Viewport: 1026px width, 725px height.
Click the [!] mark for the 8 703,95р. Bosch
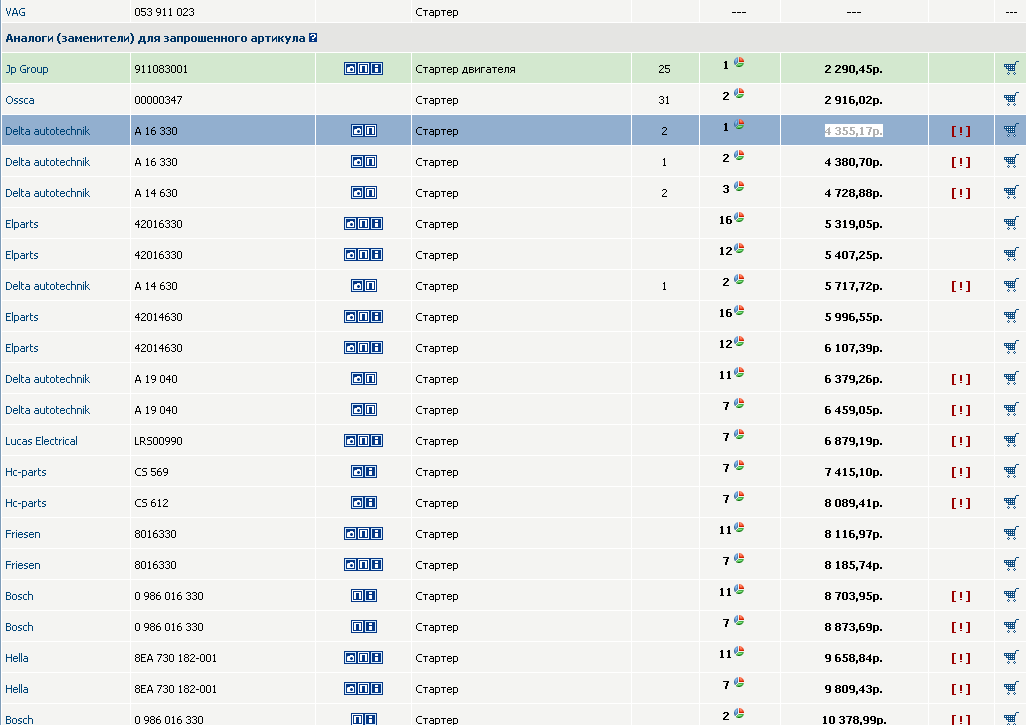coord(960,596)
